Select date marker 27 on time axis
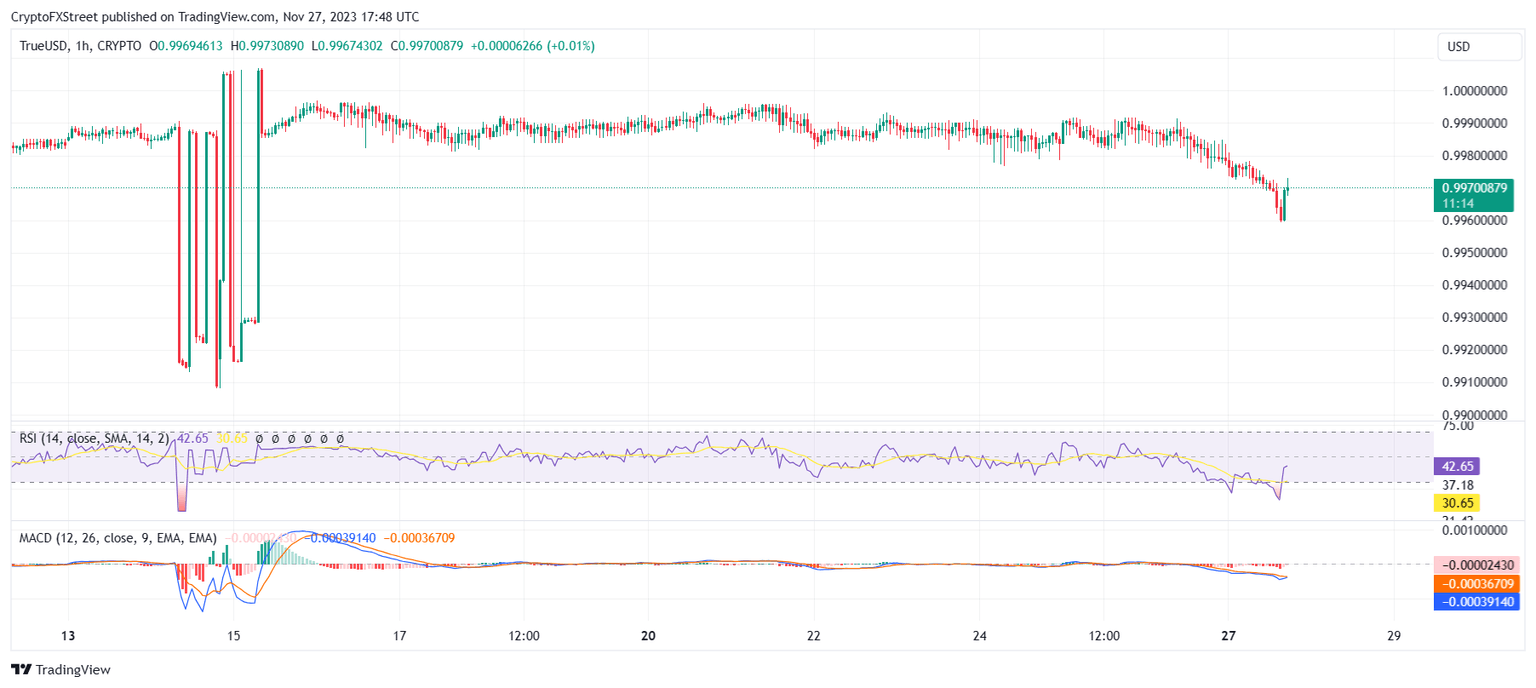 pos(1229,636)
